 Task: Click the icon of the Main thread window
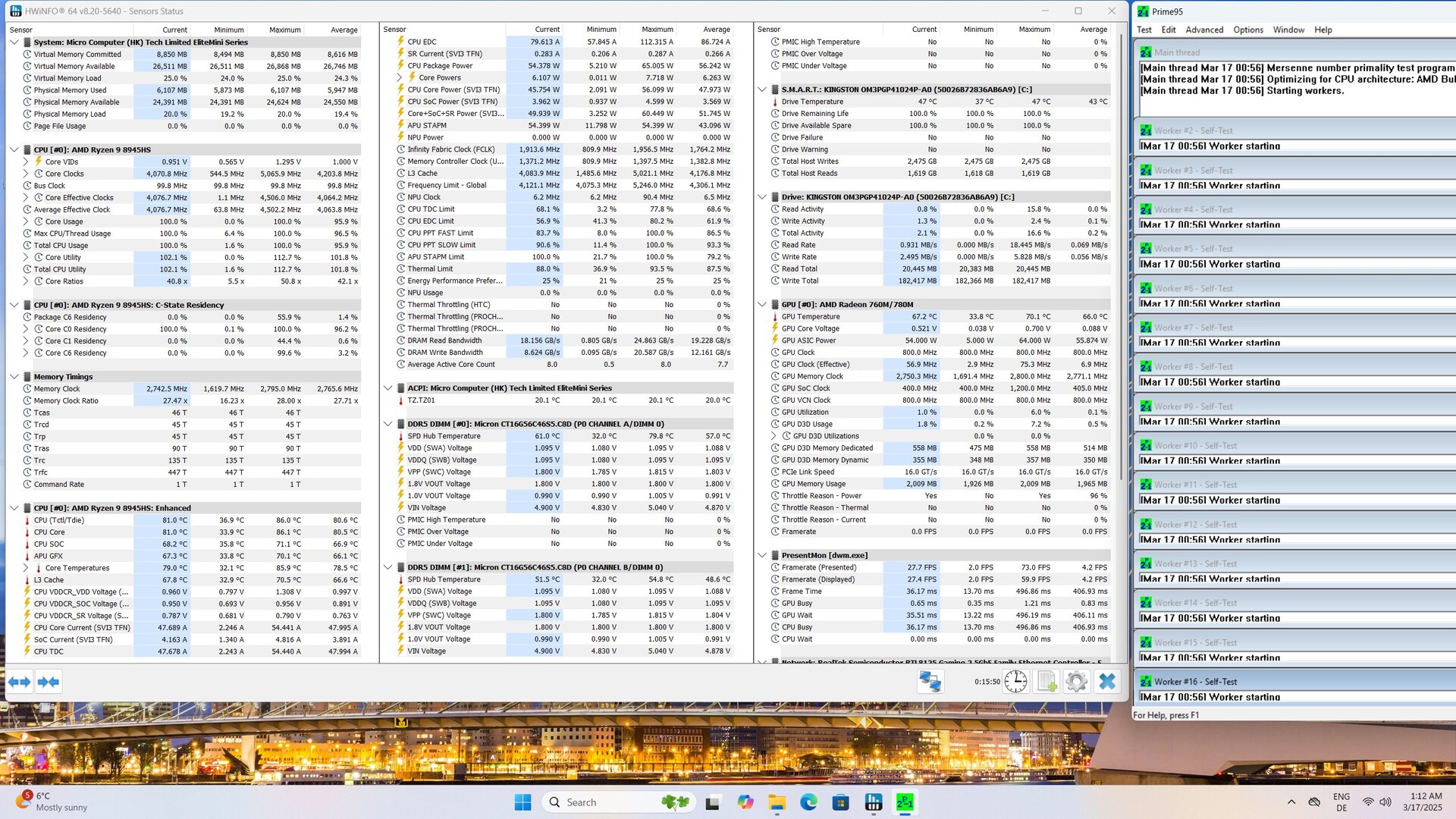click(x=1145, y=52)
